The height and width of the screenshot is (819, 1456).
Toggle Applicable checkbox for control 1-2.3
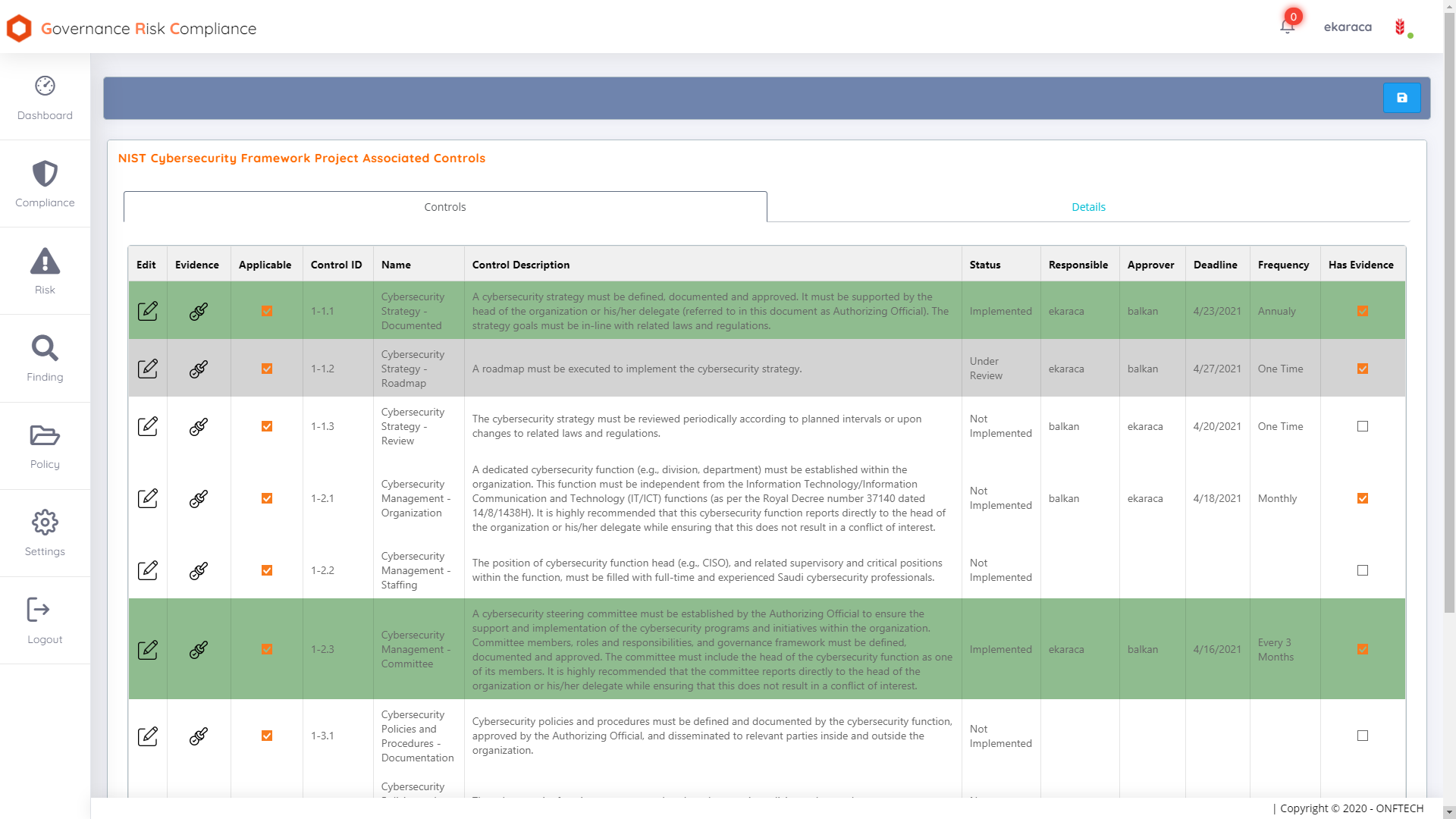pyautogui.click(x=267, y=649)
